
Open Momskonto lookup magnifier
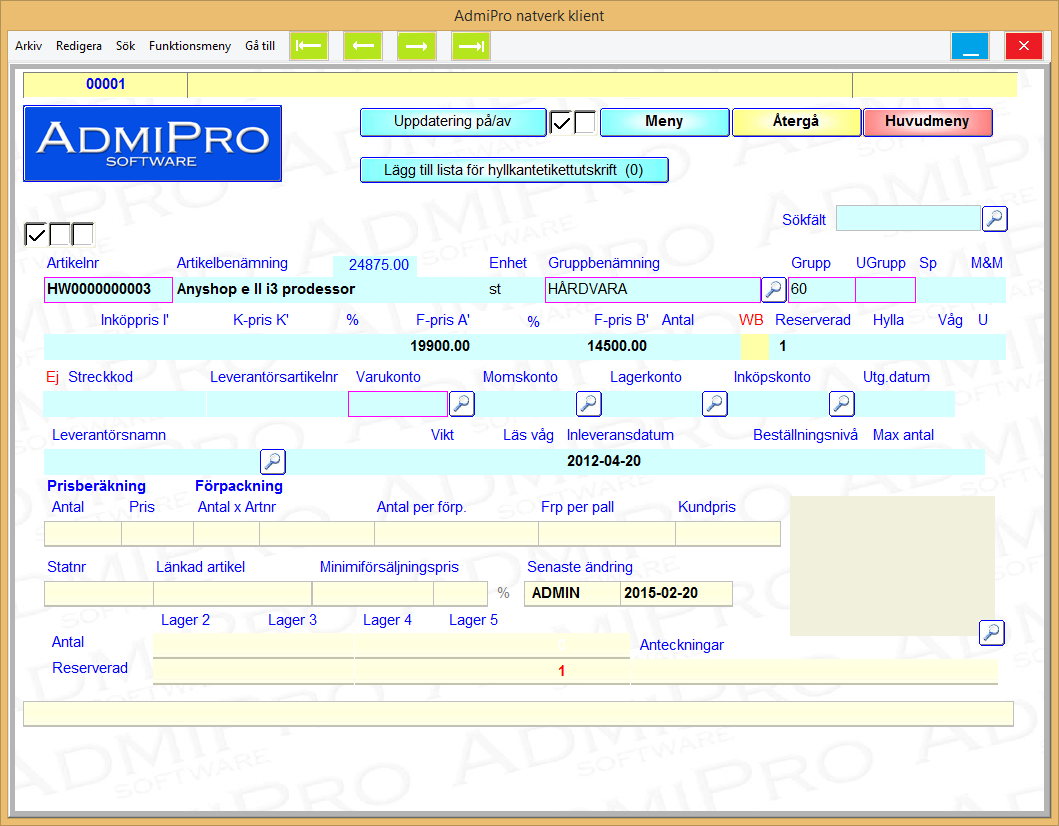coord(588,404)
